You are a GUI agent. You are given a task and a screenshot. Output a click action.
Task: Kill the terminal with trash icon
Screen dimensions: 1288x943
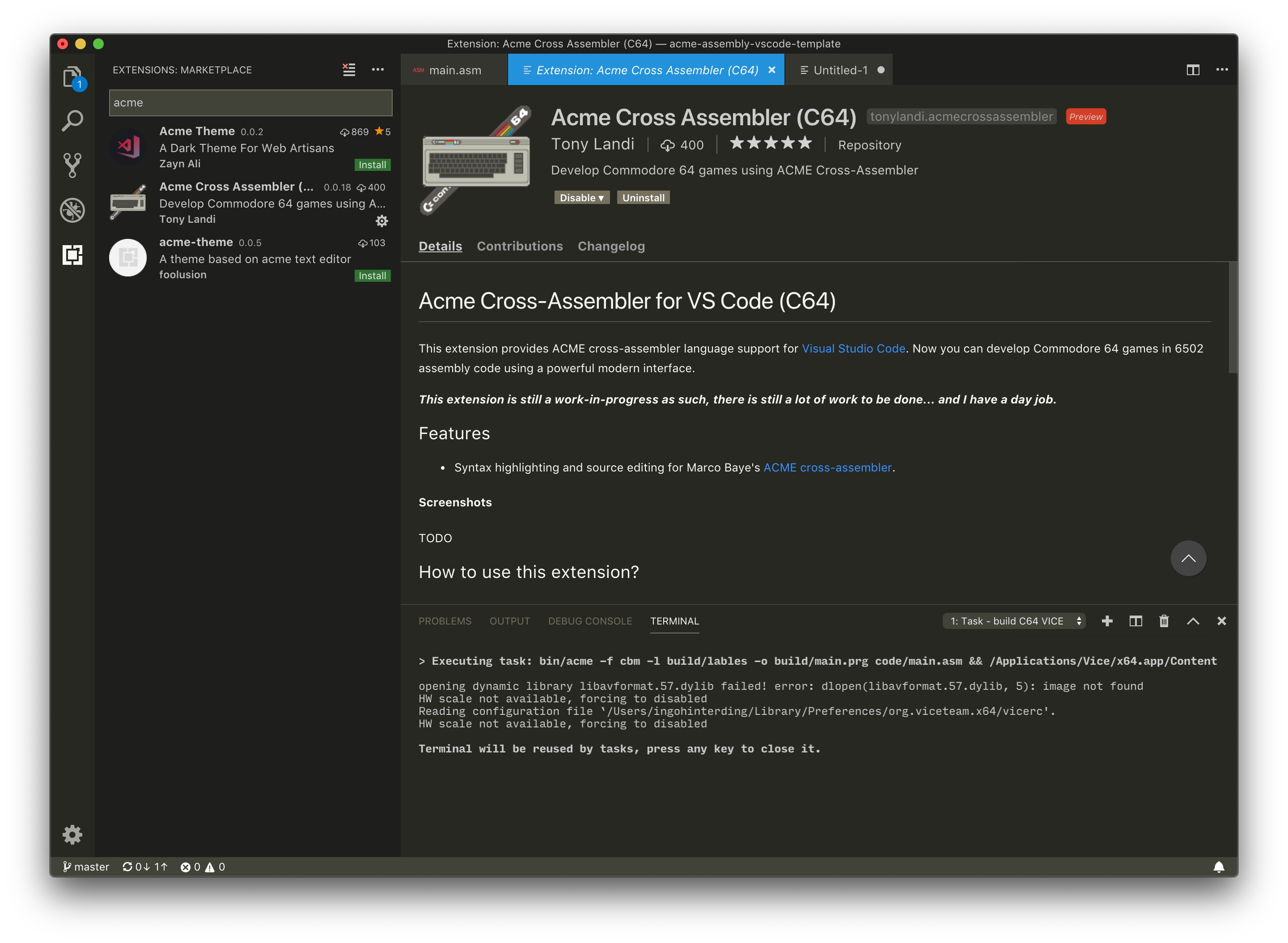(x=1164, y=621)
